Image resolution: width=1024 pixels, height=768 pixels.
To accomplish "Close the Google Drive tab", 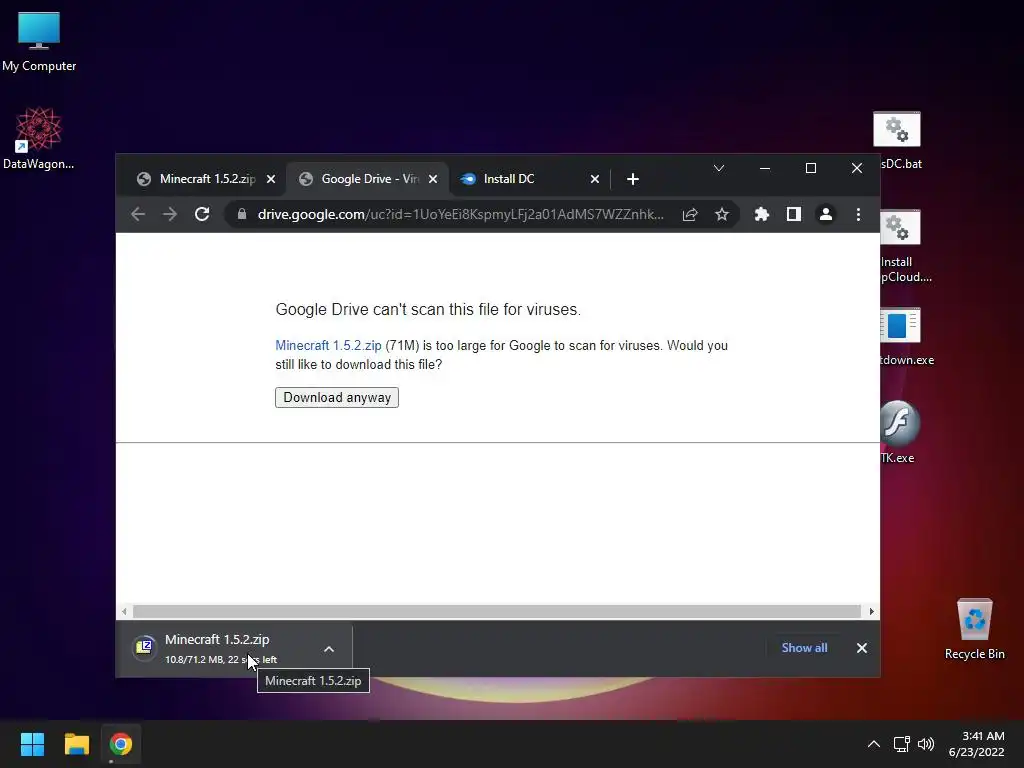I will click(x=433, y=179).
